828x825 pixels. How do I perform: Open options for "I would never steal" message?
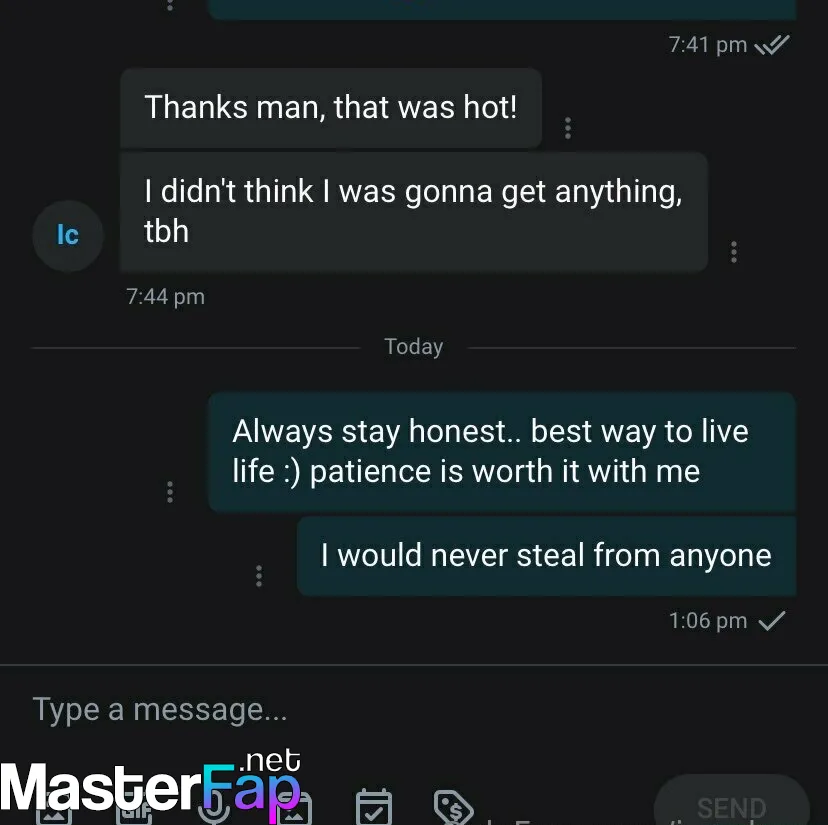(259, 576)
